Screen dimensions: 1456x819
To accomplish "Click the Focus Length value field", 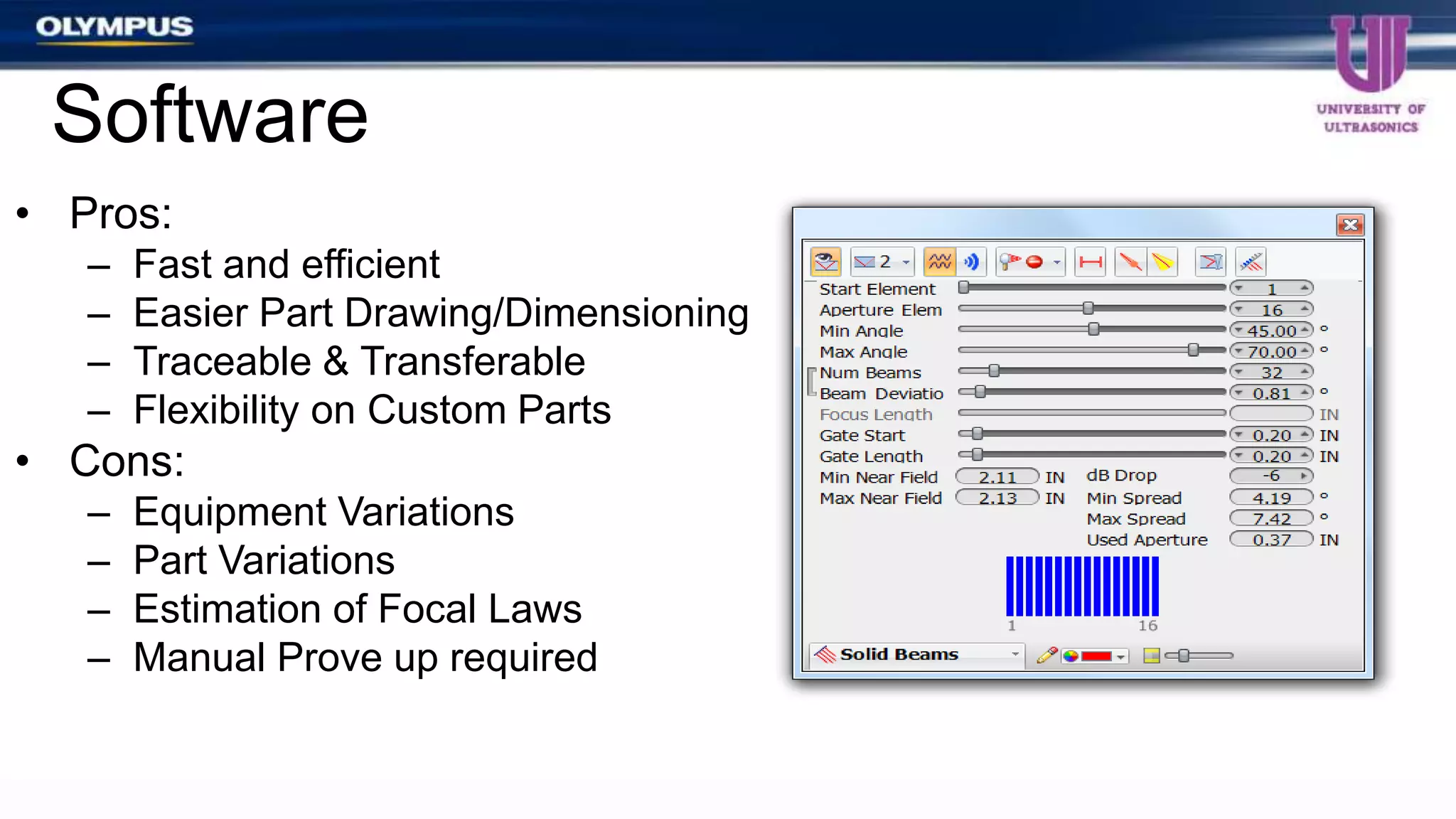I will (x=1271, y=413).
